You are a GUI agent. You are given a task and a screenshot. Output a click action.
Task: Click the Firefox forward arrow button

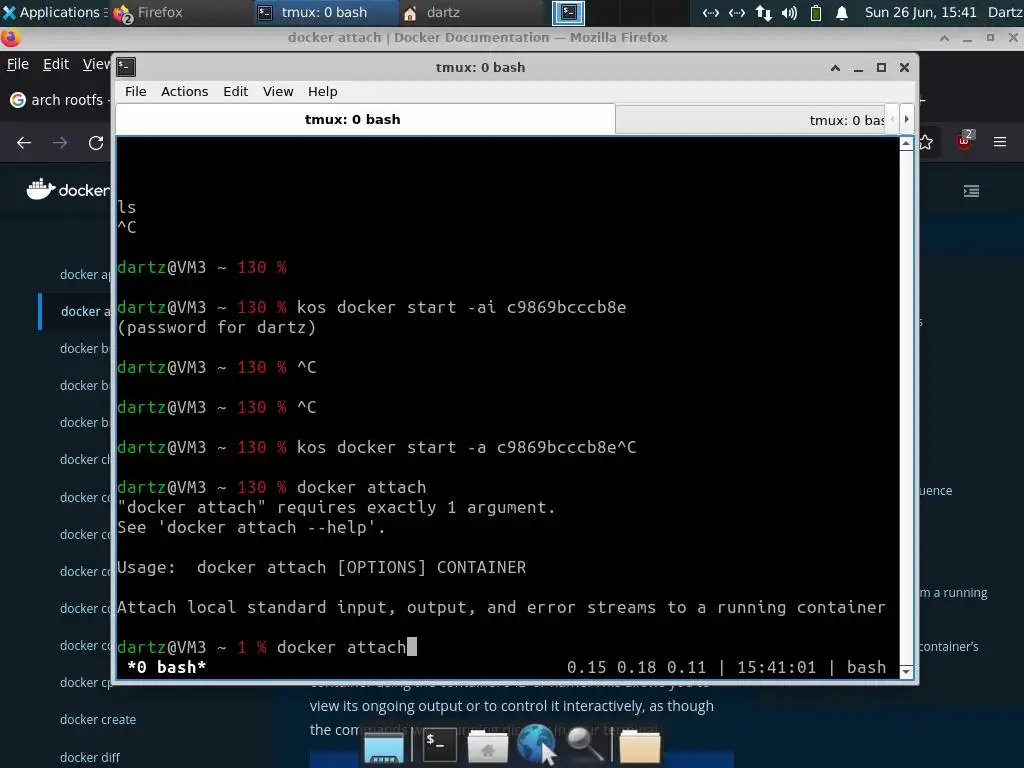[60, 142]
